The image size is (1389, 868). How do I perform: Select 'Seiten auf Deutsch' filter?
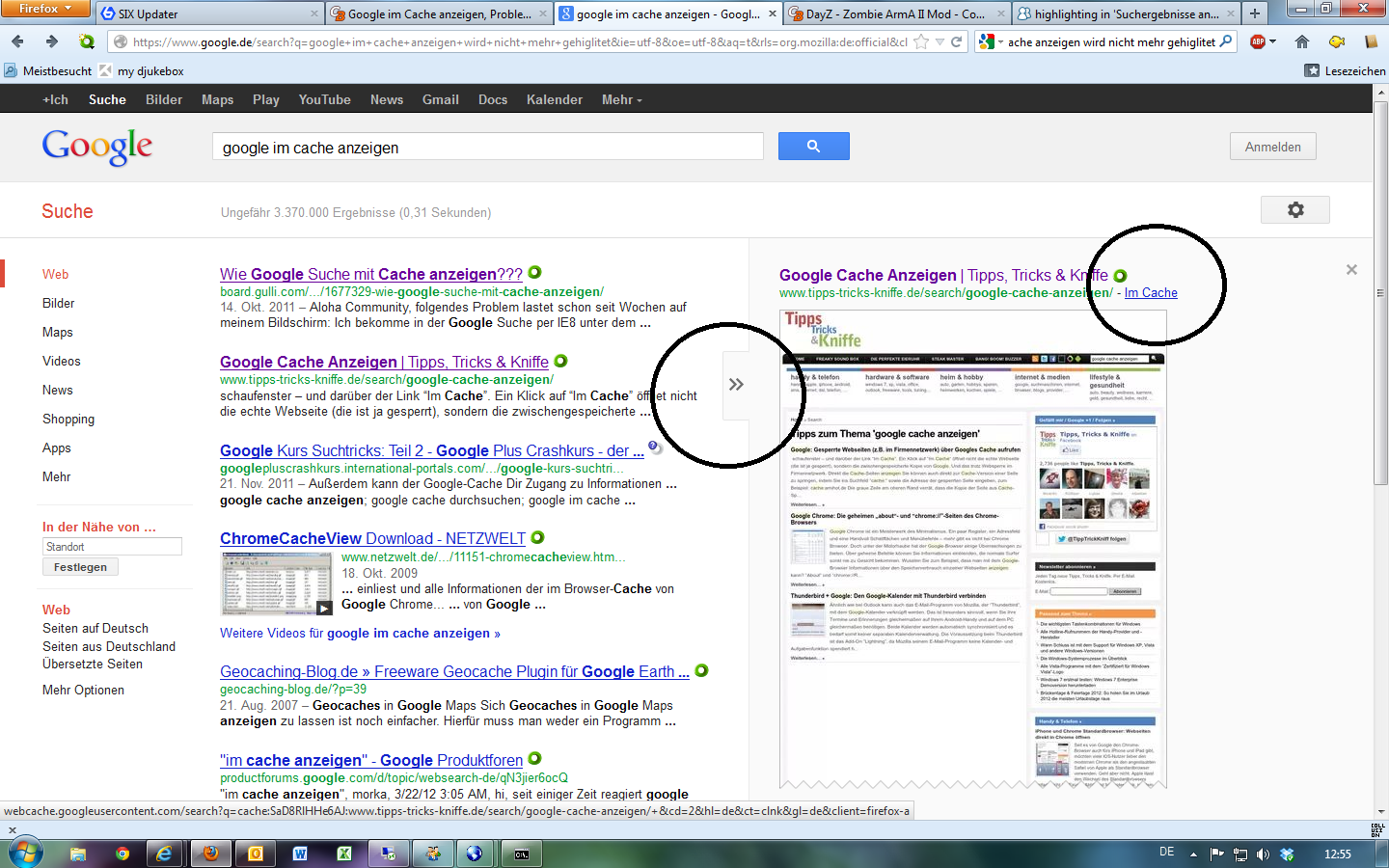(x=95, y=628)
